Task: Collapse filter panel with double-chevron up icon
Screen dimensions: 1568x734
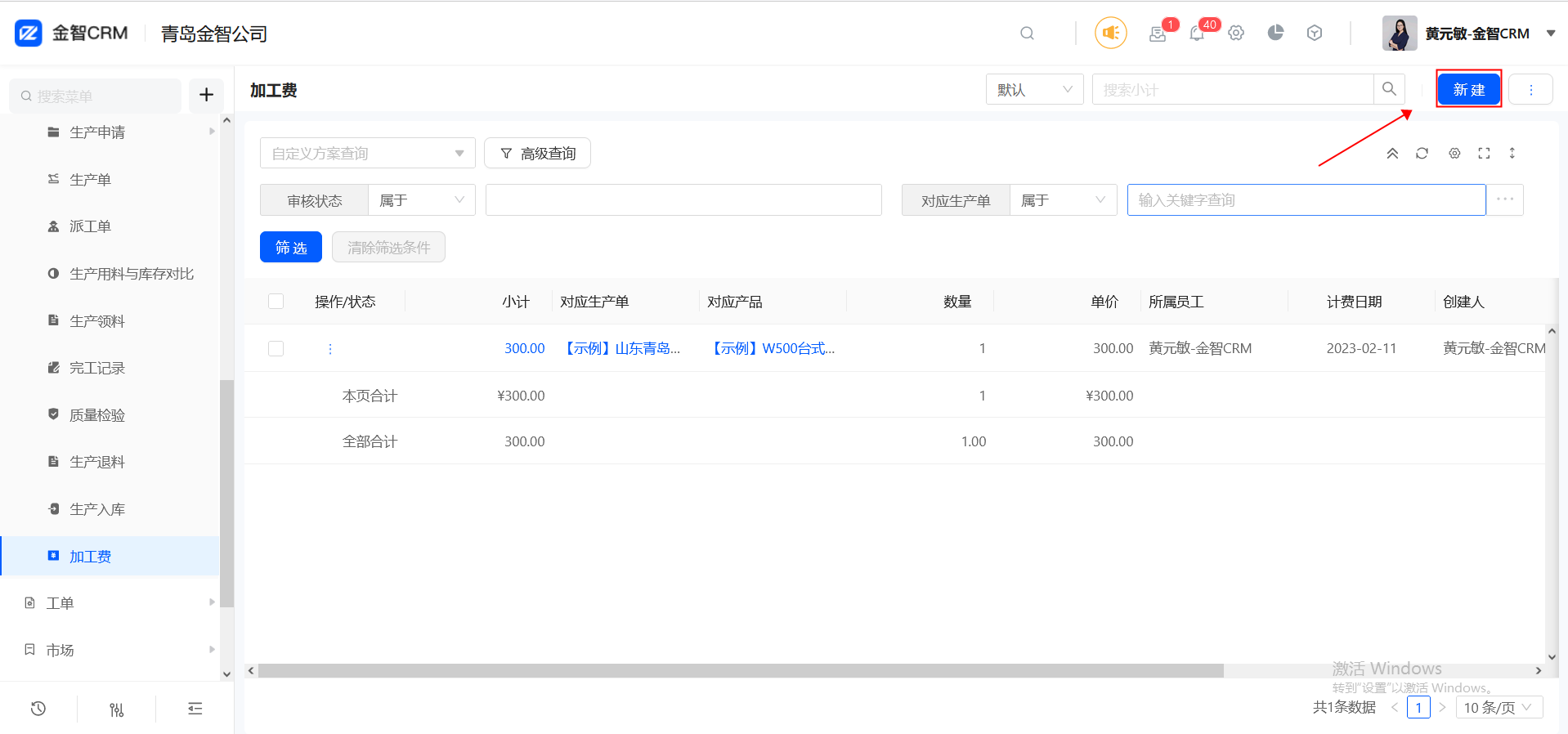Action: click(x=1392, y=153)
